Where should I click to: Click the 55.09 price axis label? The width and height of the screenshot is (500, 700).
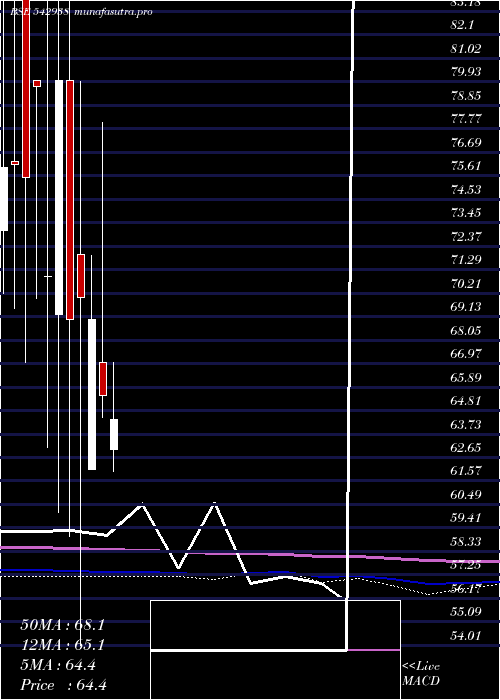tap(466, 612)
